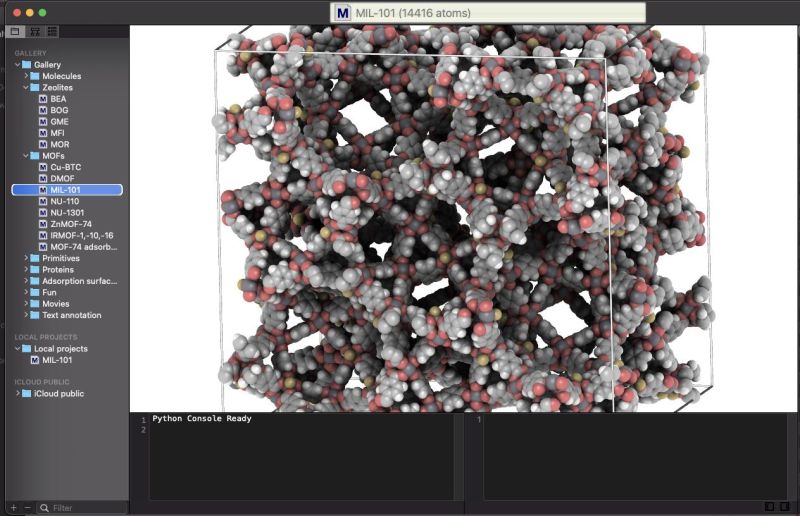Click the 'Adsorption surfac...' folder label
800x516 pixels.
(79, 281)
